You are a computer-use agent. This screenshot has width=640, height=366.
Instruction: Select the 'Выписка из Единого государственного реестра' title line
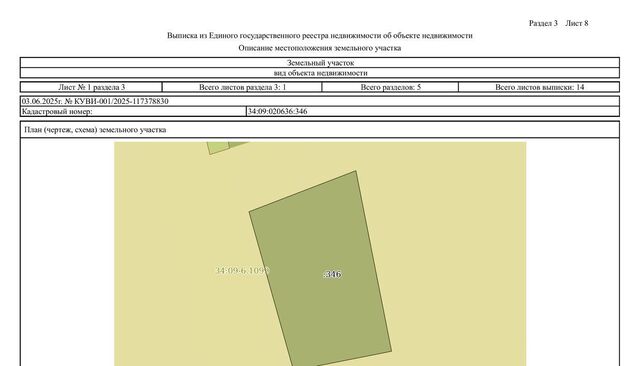[320, 35]
